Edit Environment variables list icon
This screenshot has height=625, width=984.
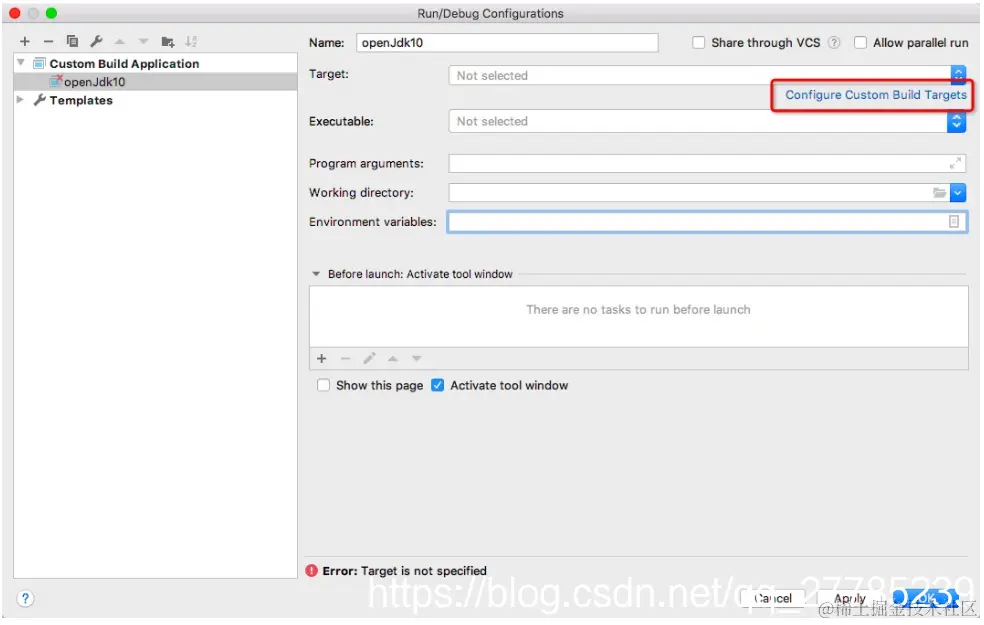coord(954,222)
